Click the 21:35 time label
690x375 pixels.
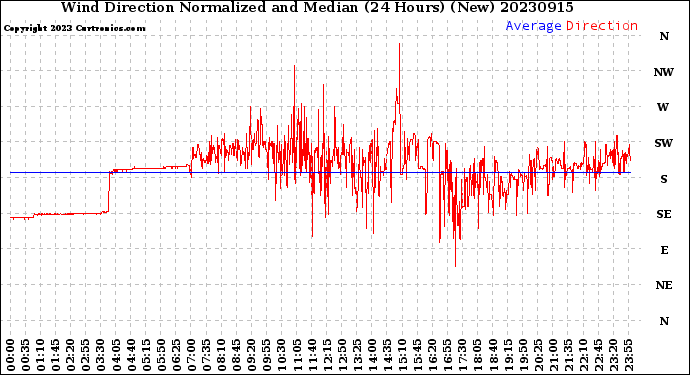(568, 355)
